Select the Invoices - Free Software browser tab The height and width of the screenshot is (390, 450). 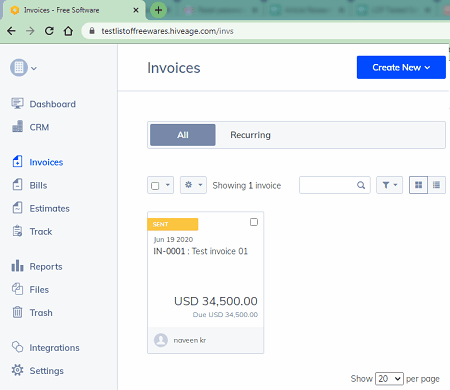tap(74, 10)
